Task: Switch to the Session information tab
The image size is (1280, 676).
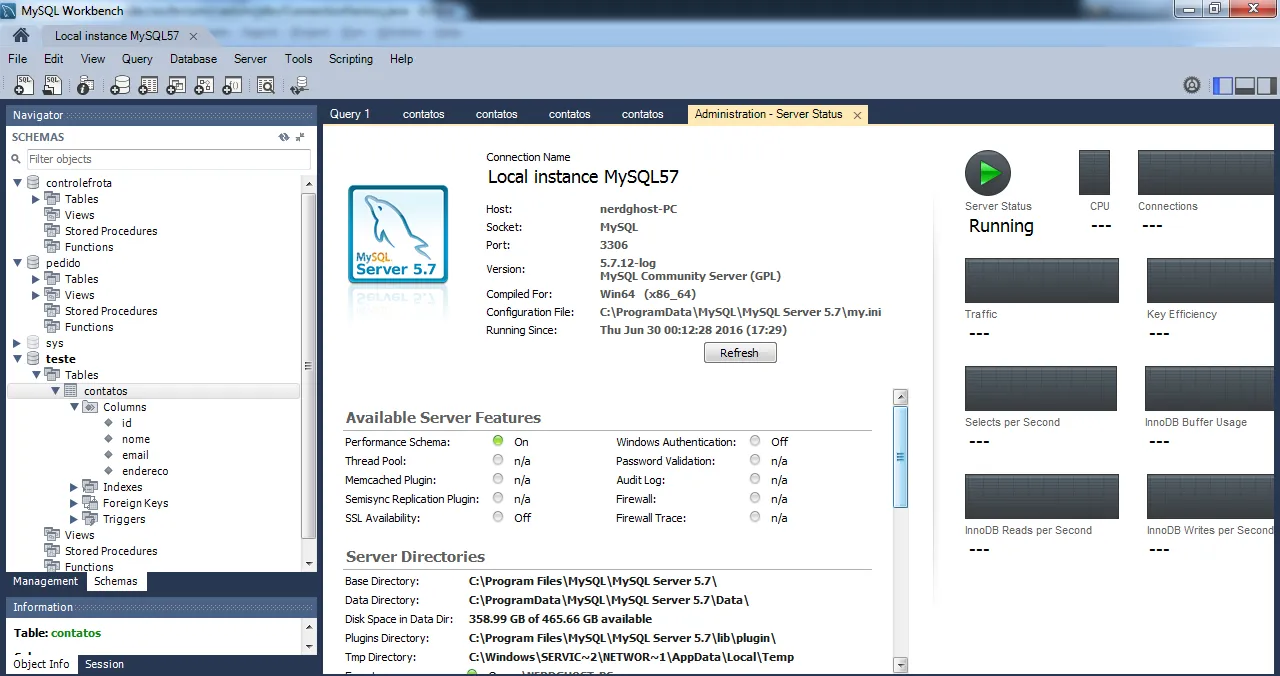Action: pyautogui.click(x=104, y=664)
